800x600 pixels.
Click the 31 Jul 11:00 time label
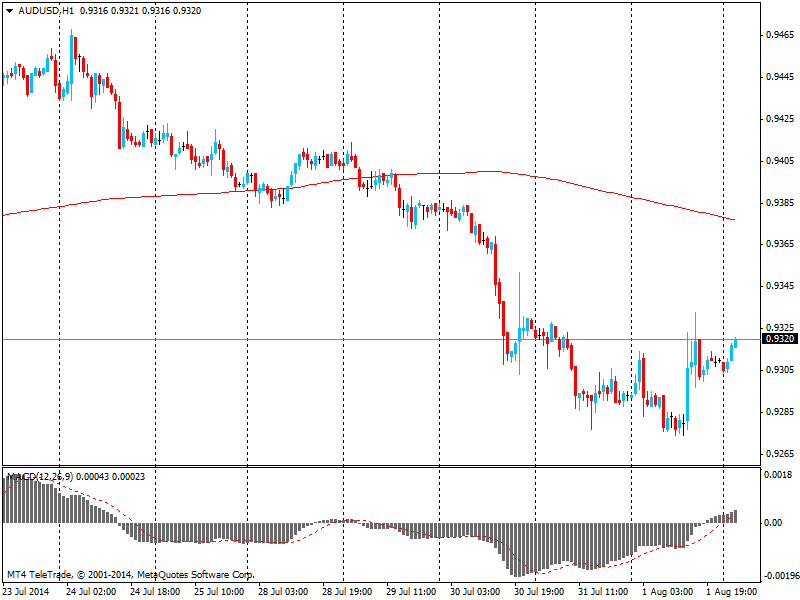click(x=603, y=592)
